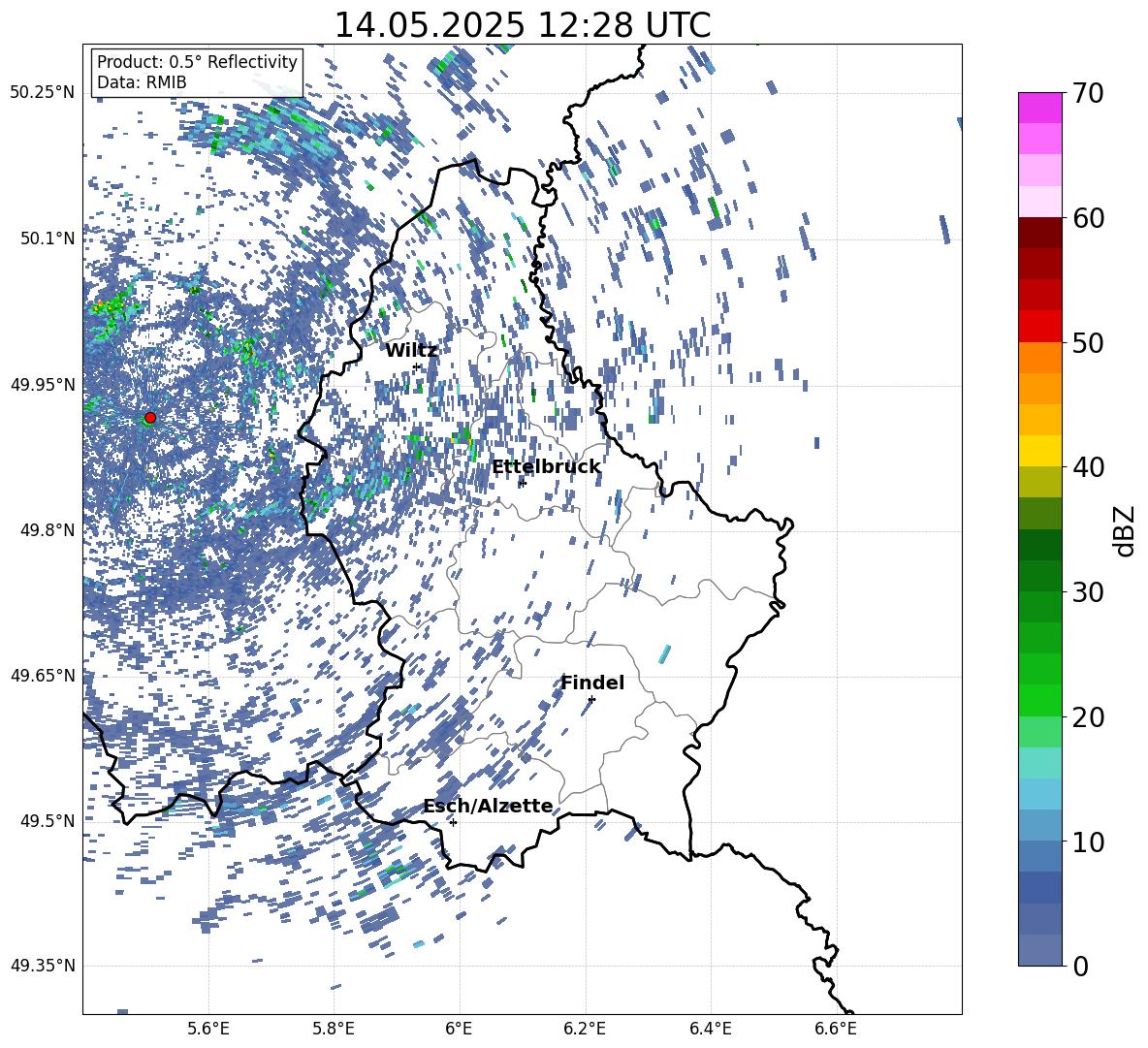The width and height of the screenshot is (1148, 1048).
Task: Click the red radar location marker
Action: pos(150,418)
